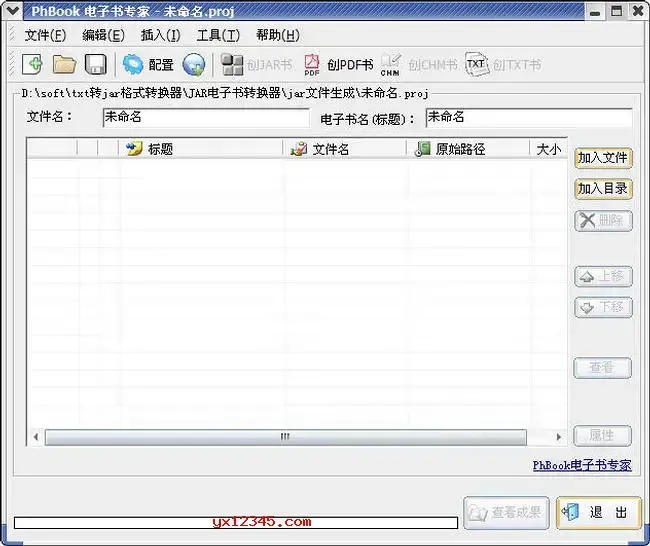Click the 加入目录 button
Viewport: 650px width, 546px height.
point(603,189)
